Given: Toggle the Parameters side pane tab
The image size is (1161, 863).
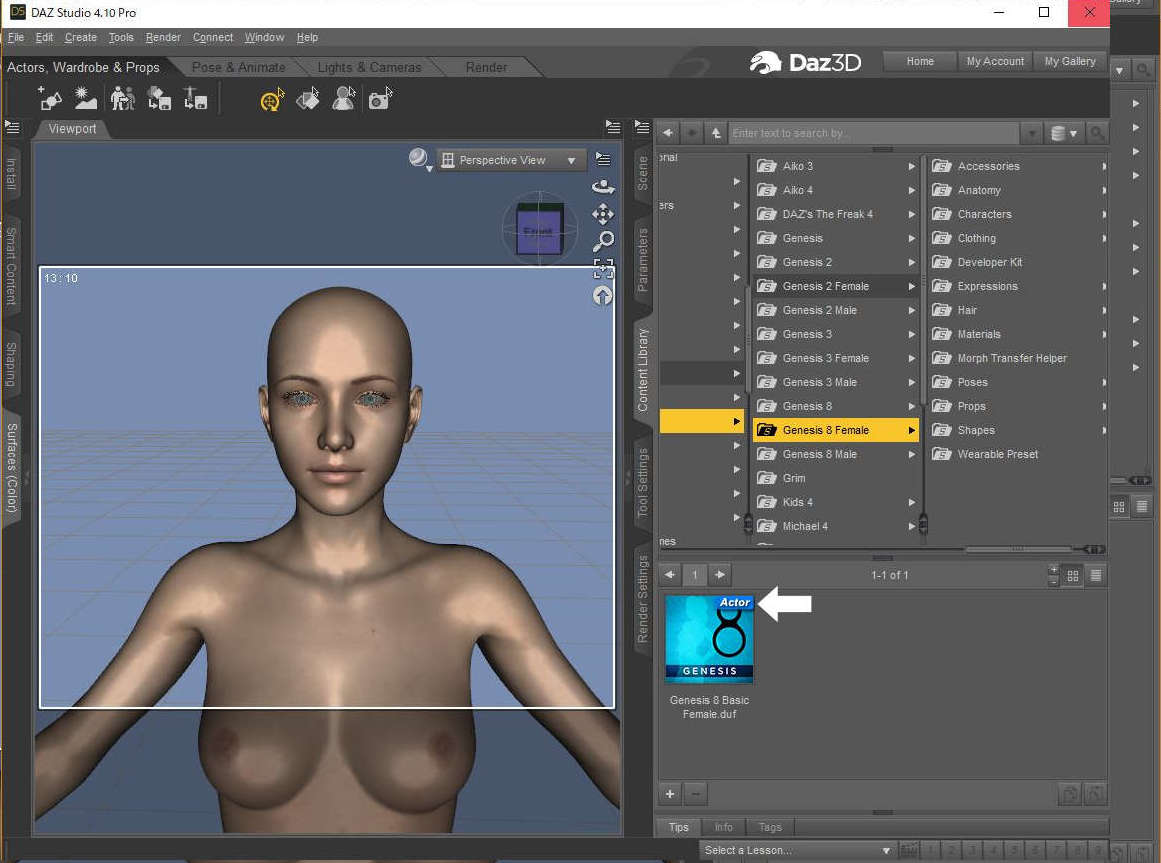Looking at the screenshot, I should (x=642, y=259).
